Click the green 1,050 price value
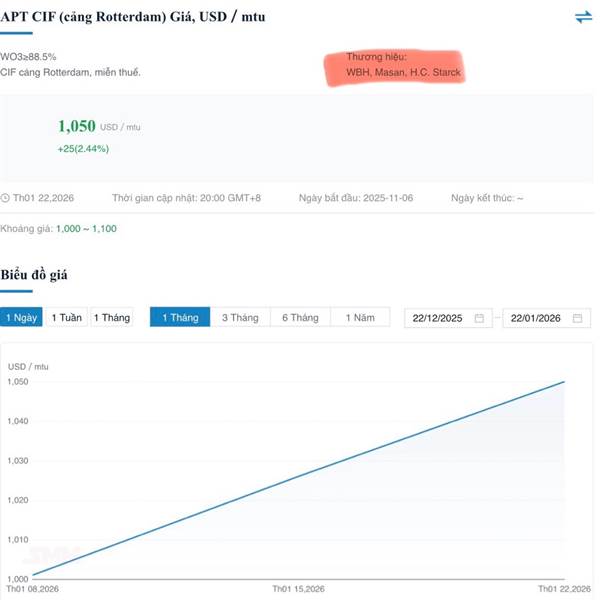This screenshot has width=600, height=600. pyautogui.click(x=77, y=126)
